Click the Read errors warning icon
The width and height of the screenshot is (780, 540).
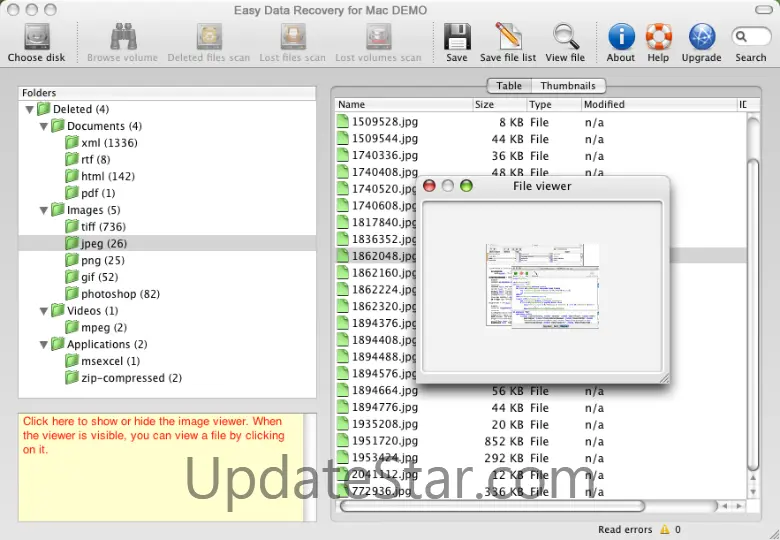click(662, 529)
